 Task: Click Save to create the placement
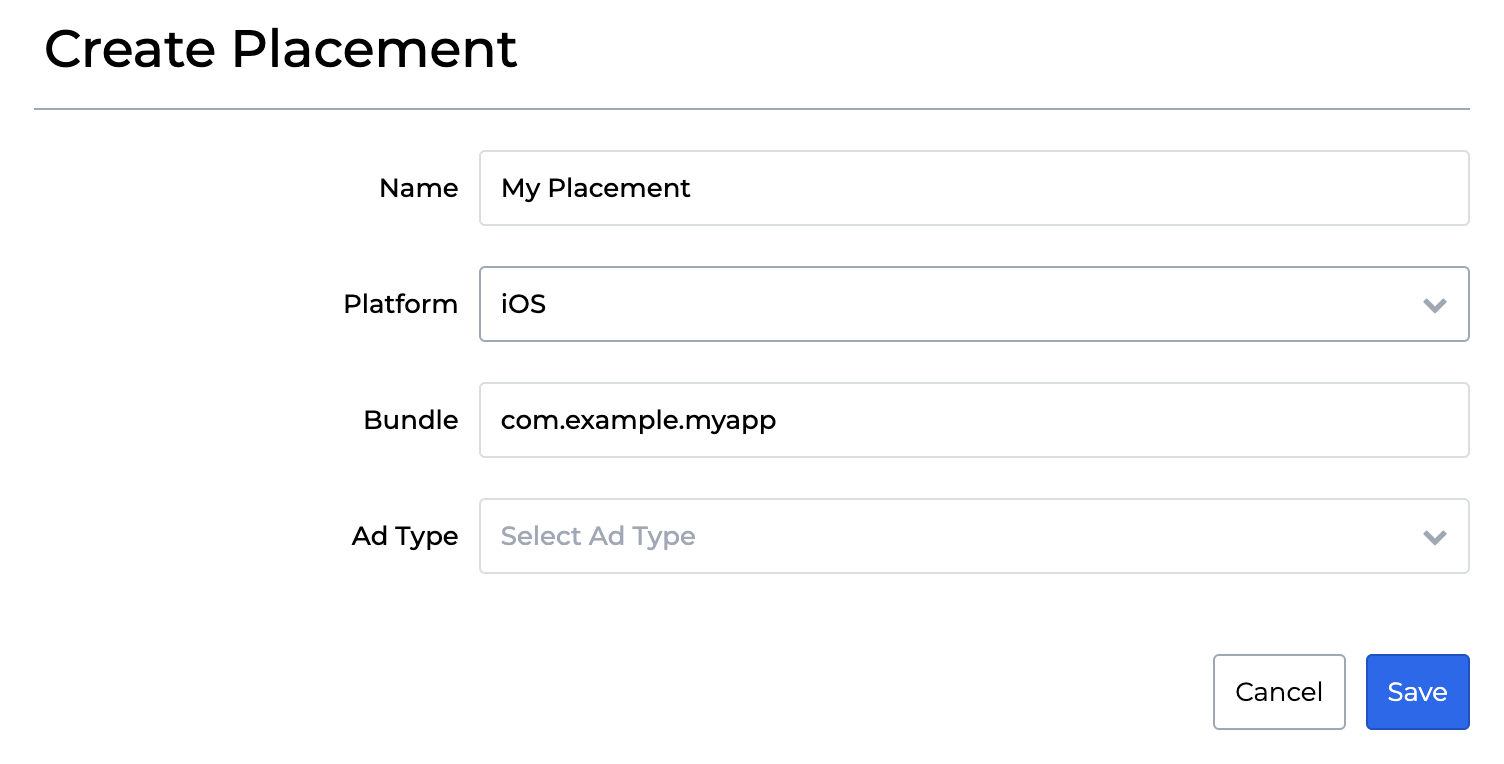click(x=1417, y=691)
